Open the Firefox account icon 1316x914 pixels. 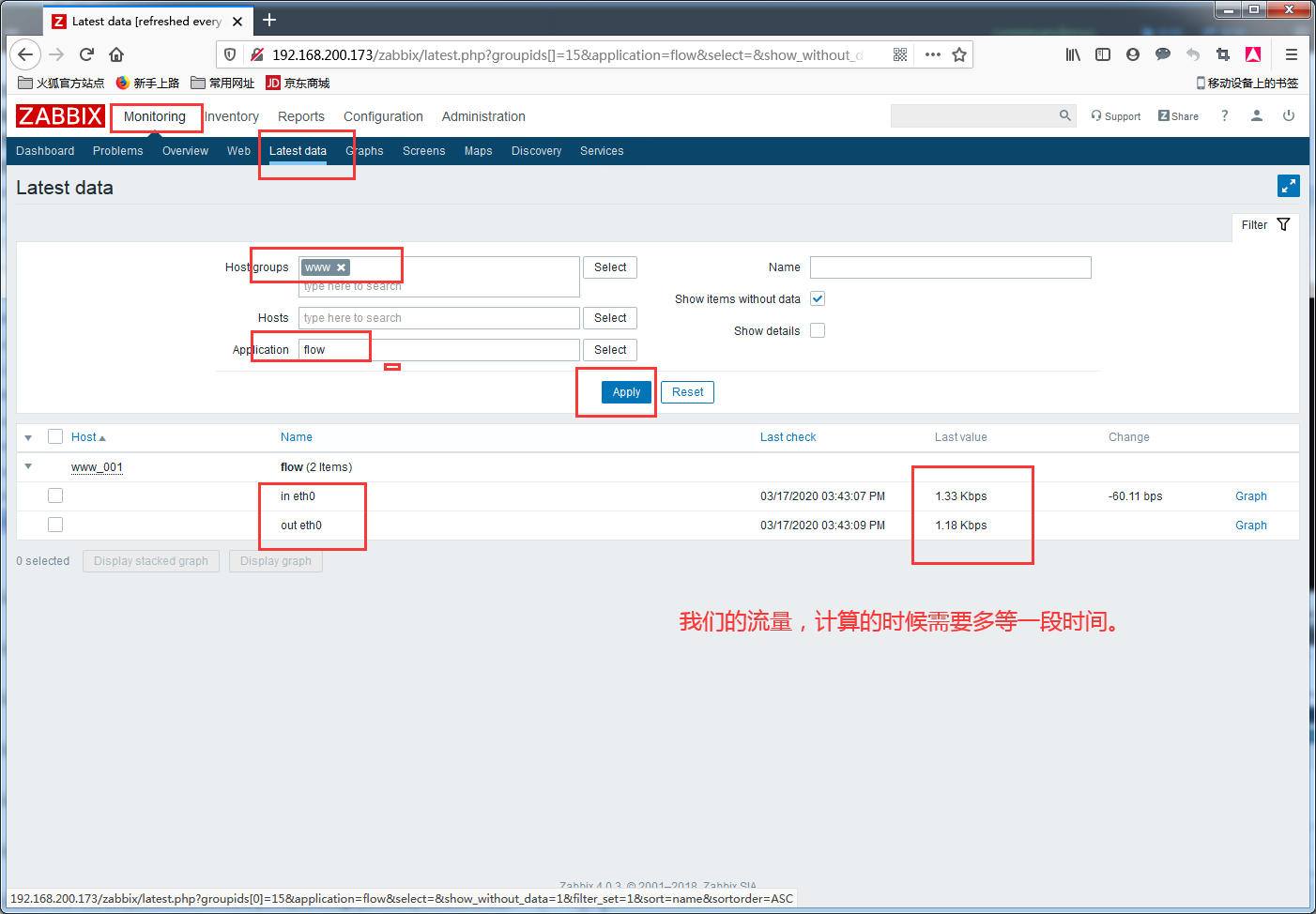tap(1133, 54)
